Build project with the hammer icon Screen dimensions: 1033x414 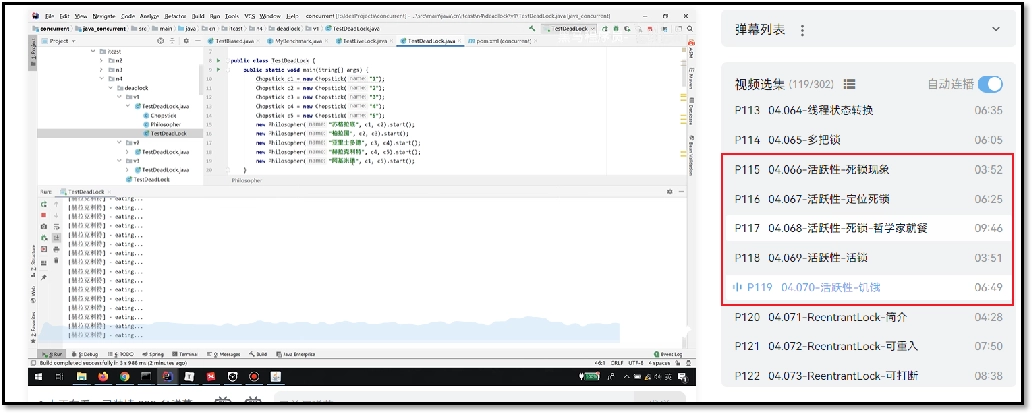[532, 29]
